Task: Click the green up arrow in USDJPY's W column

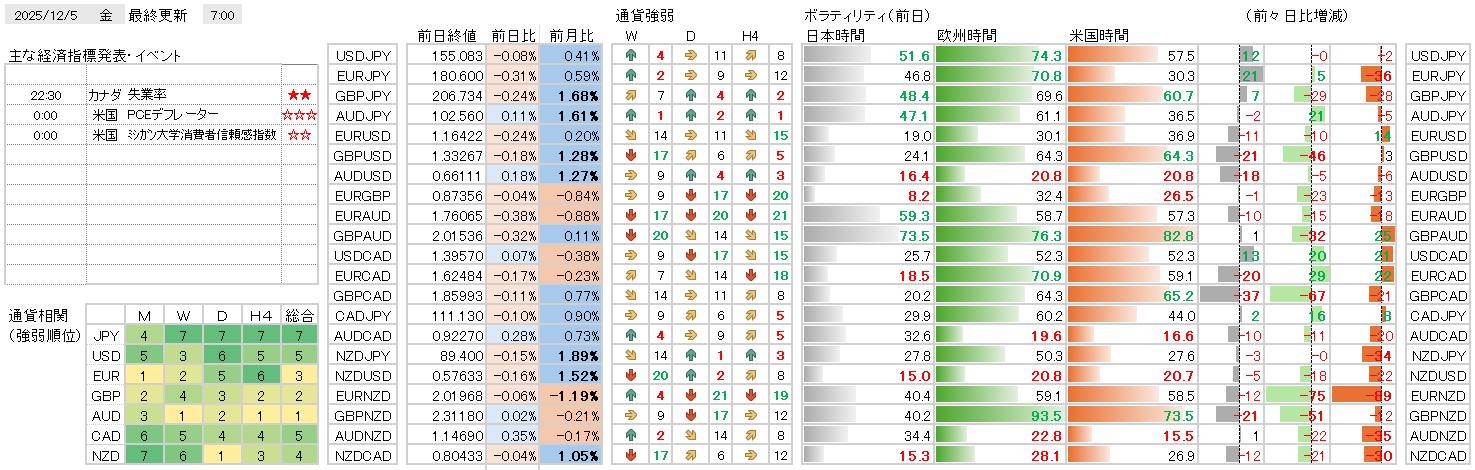Action: [631, 56]
